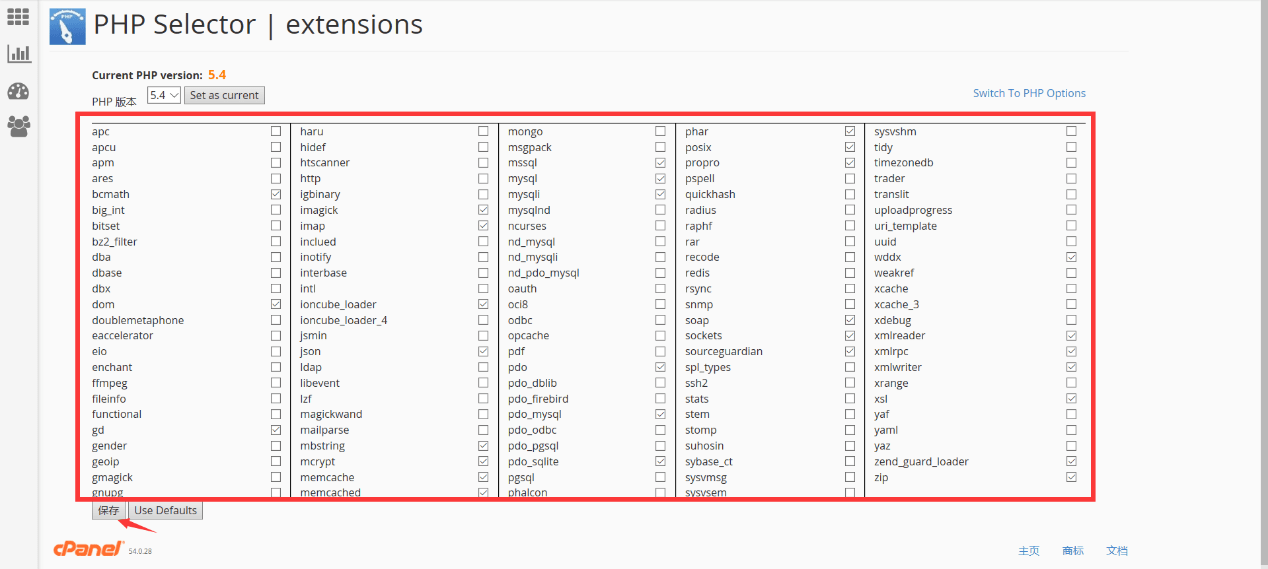Viewport: 1268px width, 569px height.
Task: Enable the redis extension checkbox
Action: [x=850, y=273]
